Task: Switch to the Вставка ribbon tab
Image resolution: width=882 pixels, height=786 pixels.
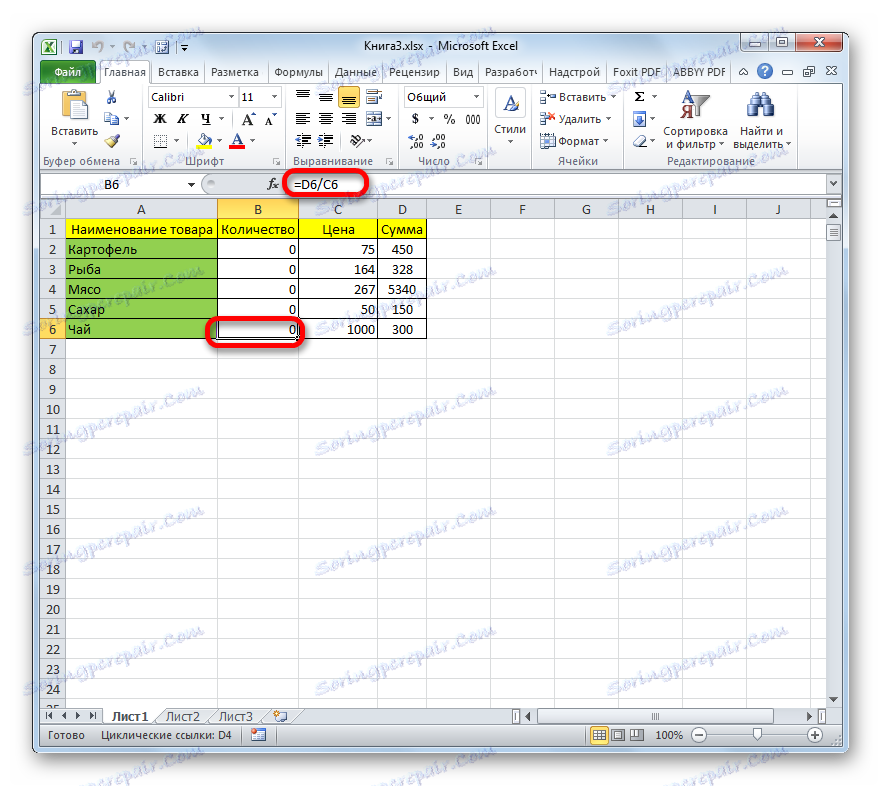Action: click(178, 72)
